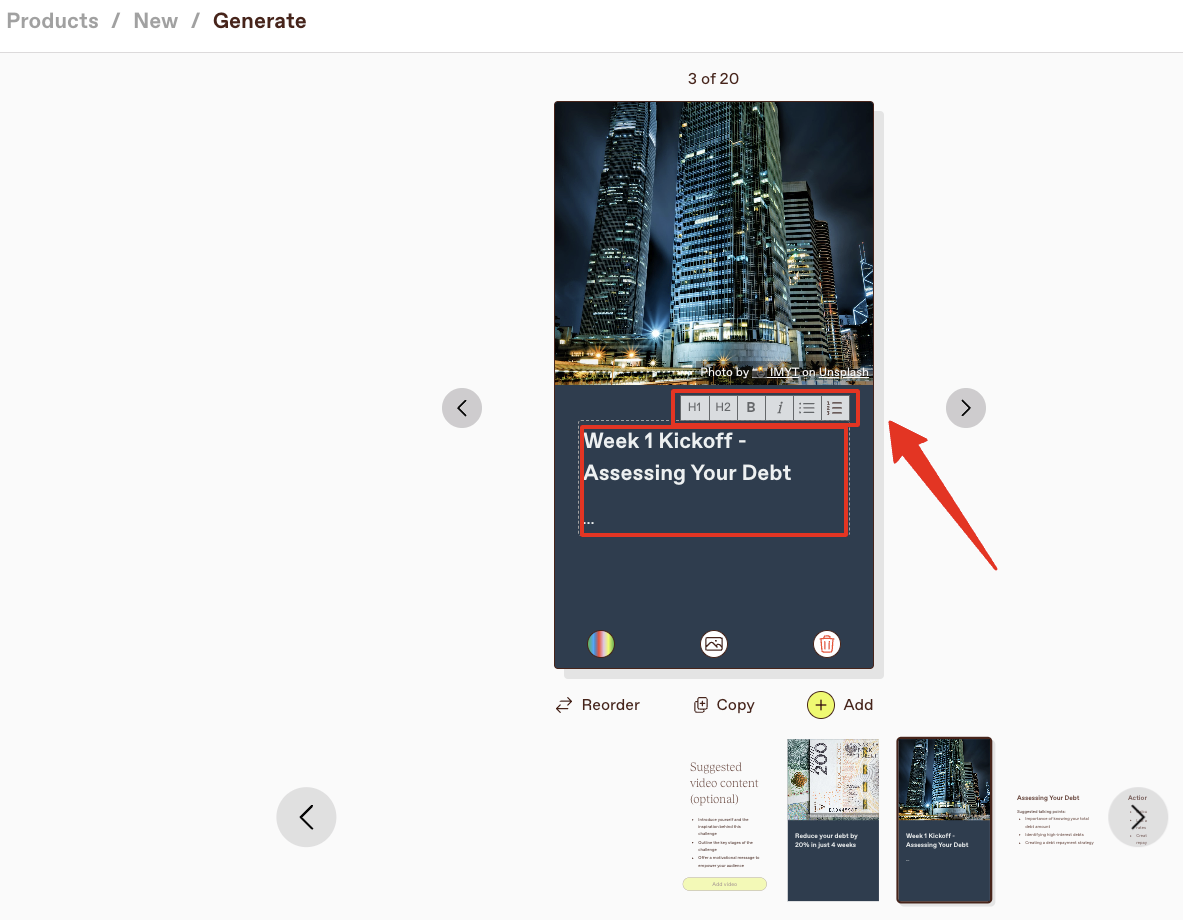
Task: Open Products breadcrumb
Action: pos(53,21)
